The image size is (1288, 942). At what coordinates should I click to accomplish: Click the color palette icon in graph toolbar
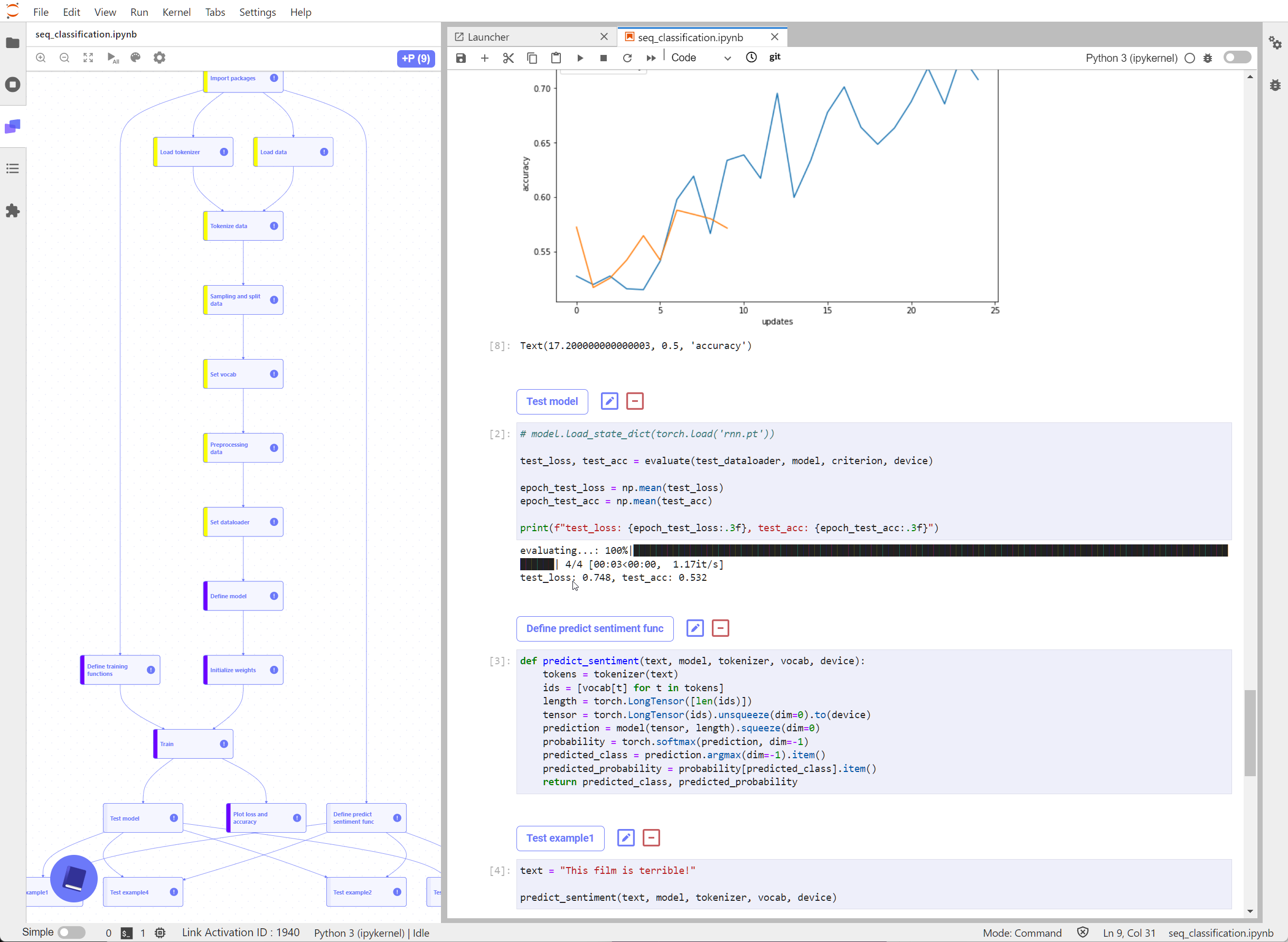click(x=135, y=58)
